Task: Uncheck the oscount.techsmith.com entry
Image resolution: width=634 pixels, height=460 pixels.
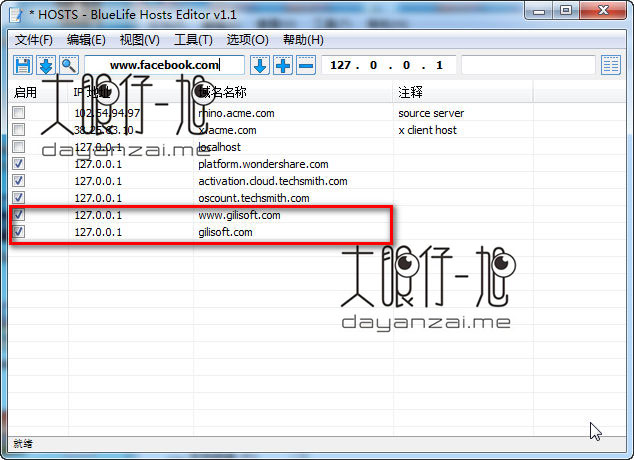Action: [x=19, y=198]
